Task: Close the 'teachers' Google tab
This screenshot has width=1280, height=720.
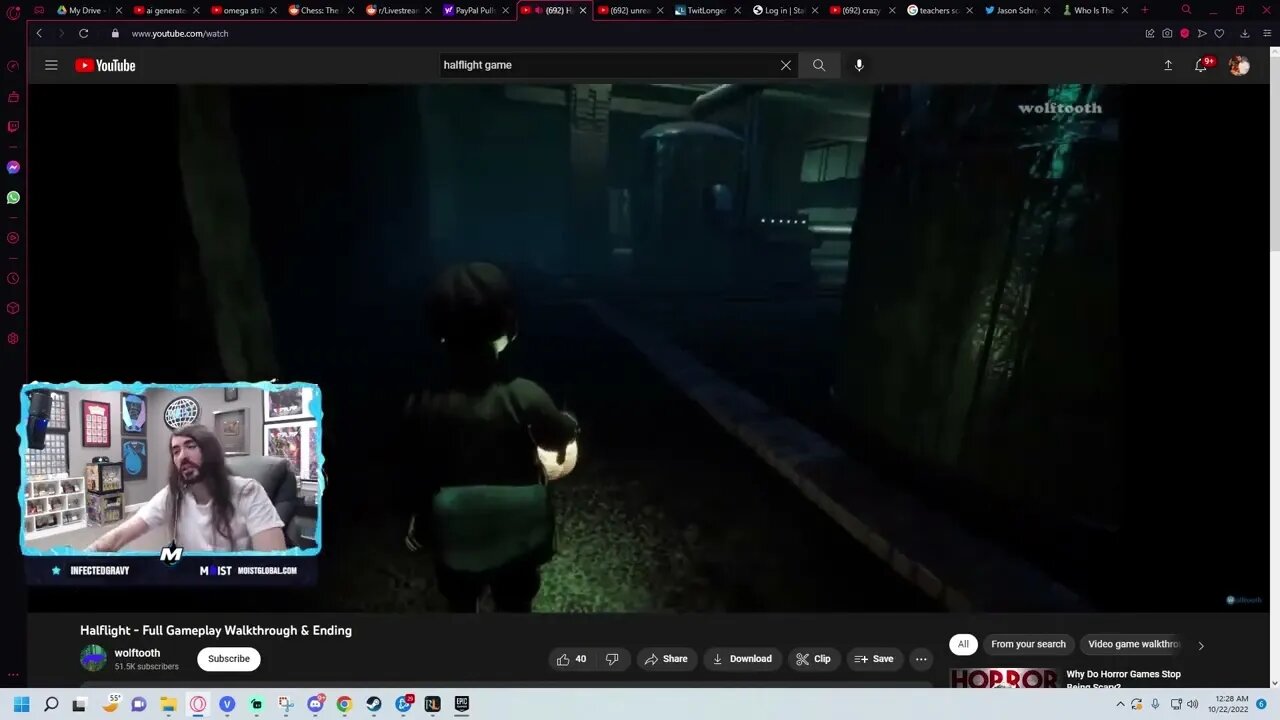Action: tap(969, 10)
